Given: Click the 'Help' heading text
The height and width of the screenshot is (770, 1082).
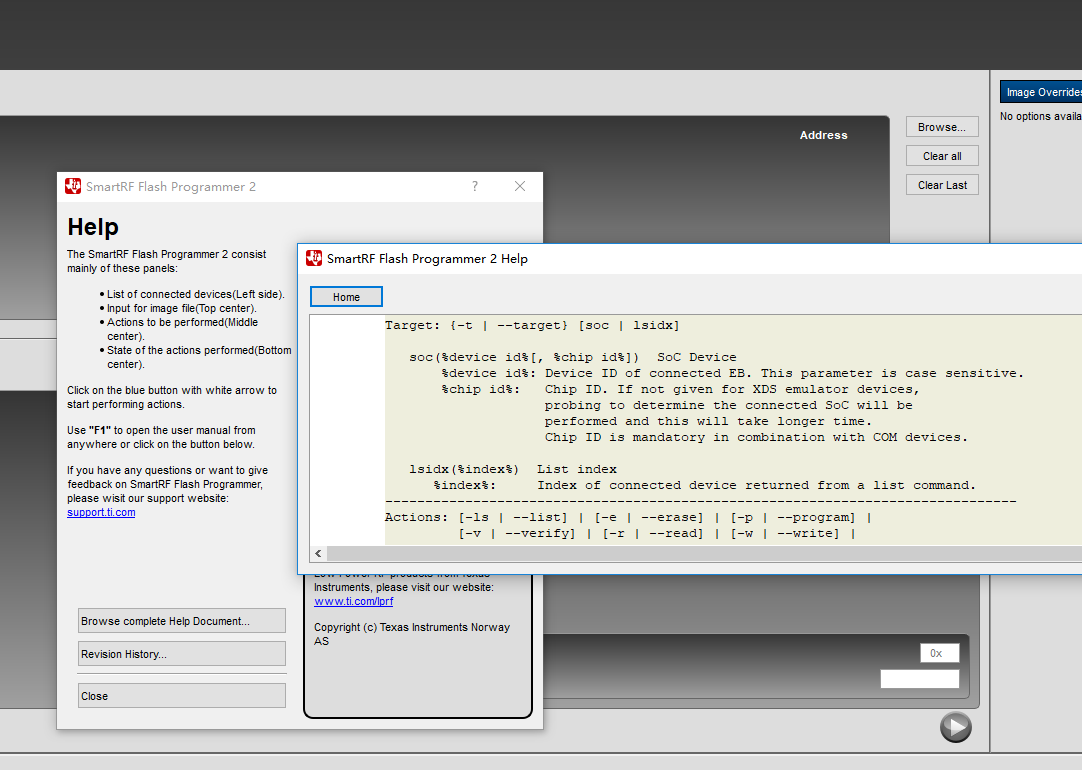Looking at the screenshot, I should point(93,227).
